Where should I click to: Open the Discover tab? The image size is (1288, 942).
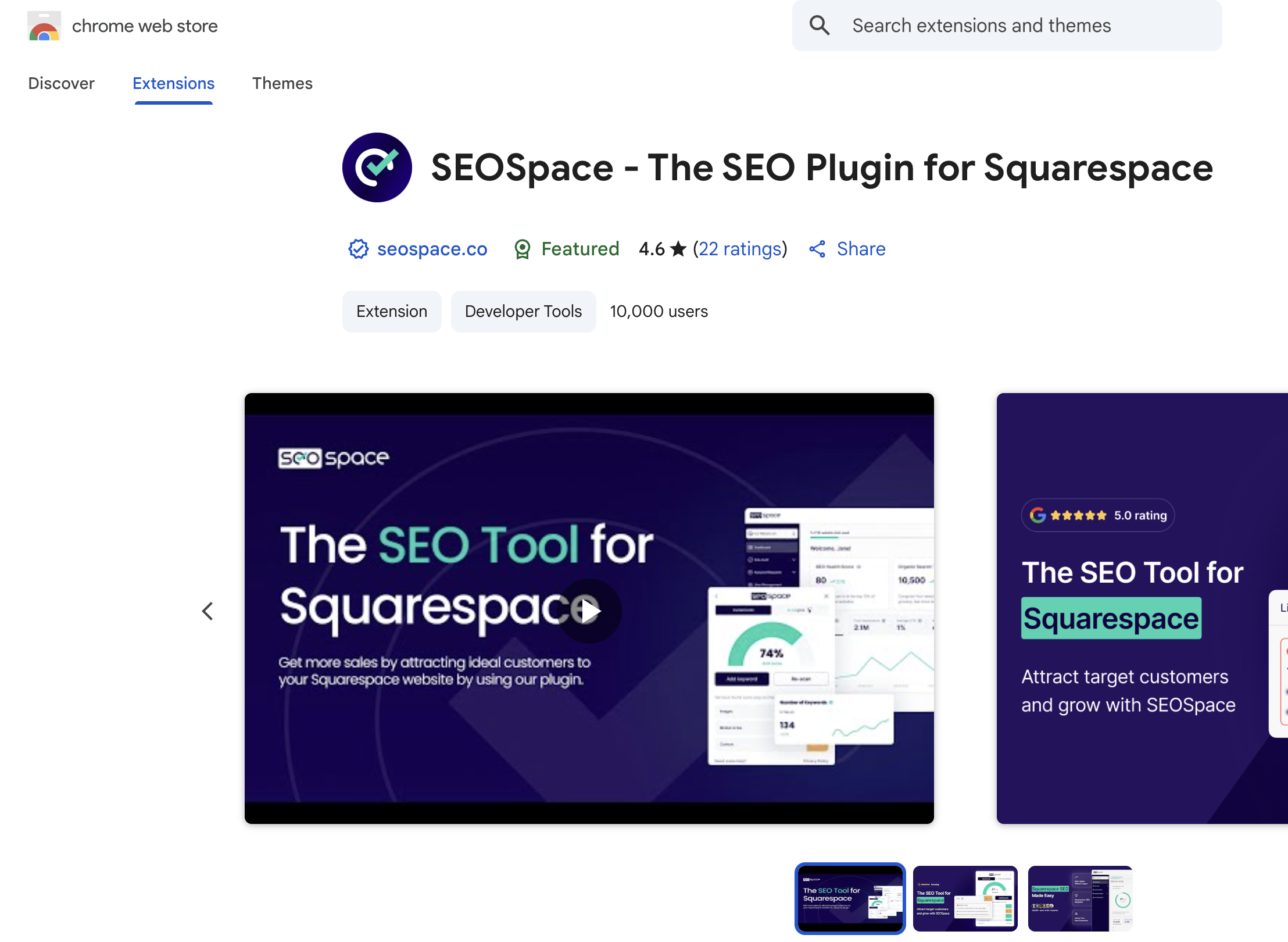tap(61, 83)
